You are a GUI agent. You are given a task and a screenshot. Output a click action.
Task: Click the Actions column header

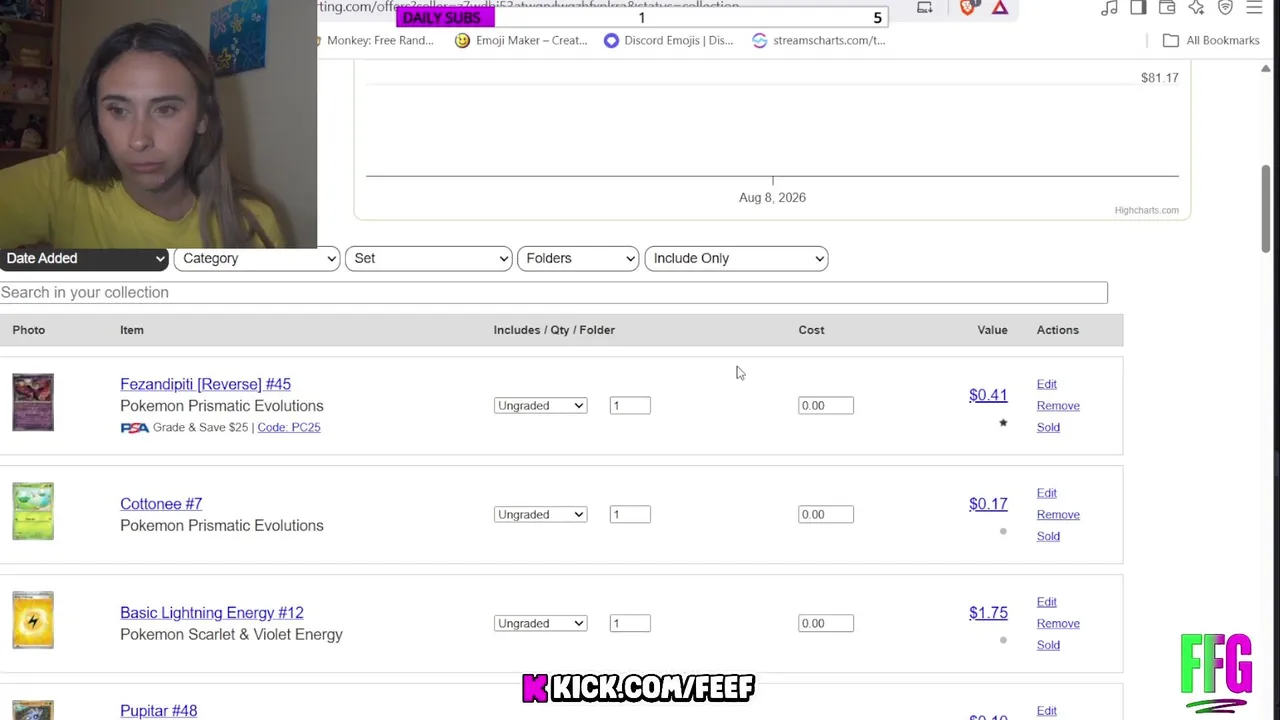pos(1058,330)
